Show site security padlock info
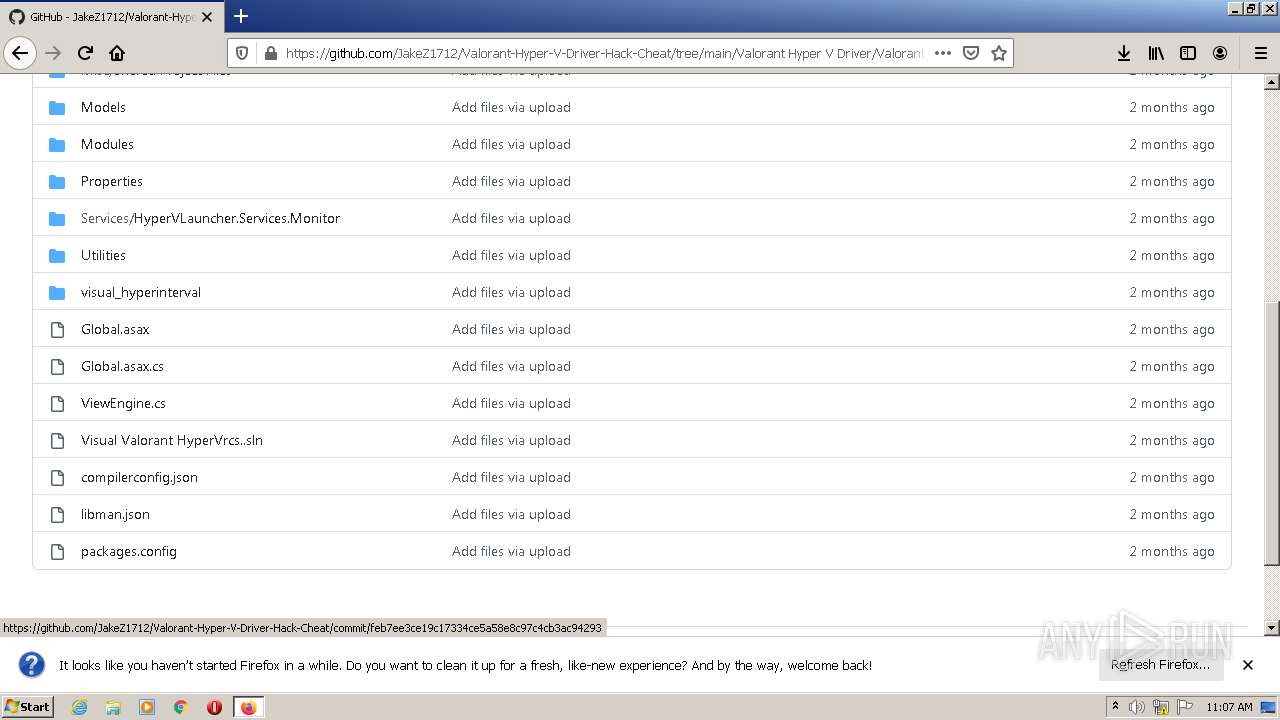Viewport: 1280px width, 720px height. click(269, 53)
